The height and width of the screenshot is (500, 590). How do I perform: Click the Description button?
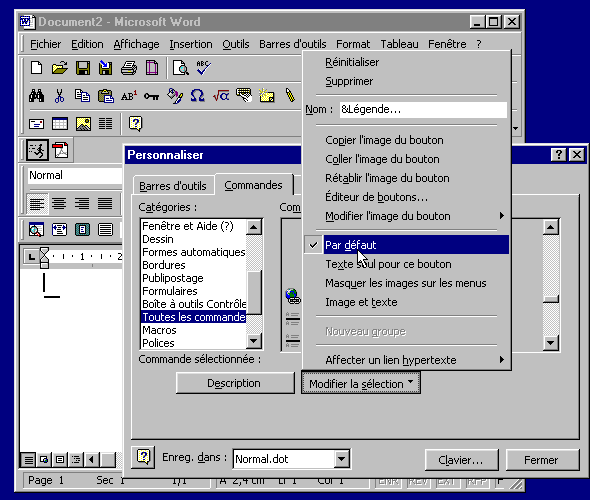(x=235, y=383)
